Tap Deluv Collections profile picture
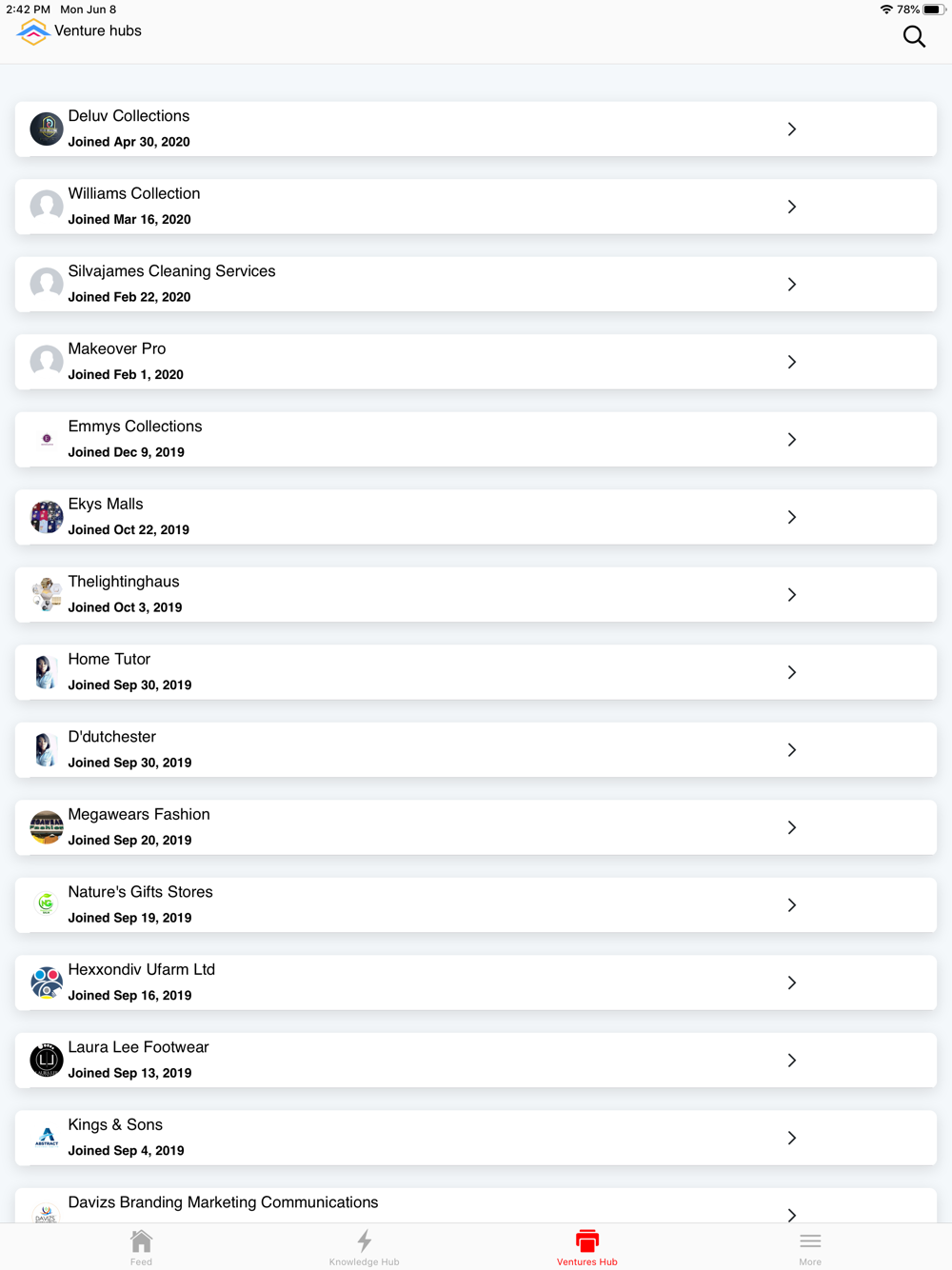 (47, 129)
